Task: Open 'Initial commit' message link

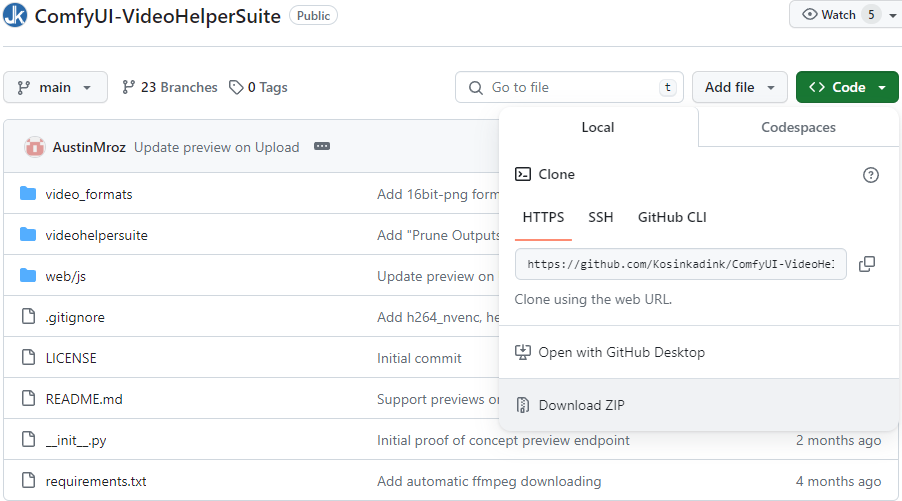Action: coord(419,358)
